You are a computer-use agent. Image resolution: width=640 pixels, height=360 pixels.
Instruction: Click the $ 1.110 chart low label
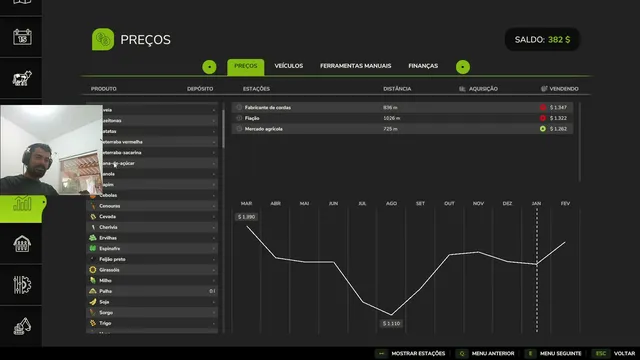click(391, 323)
